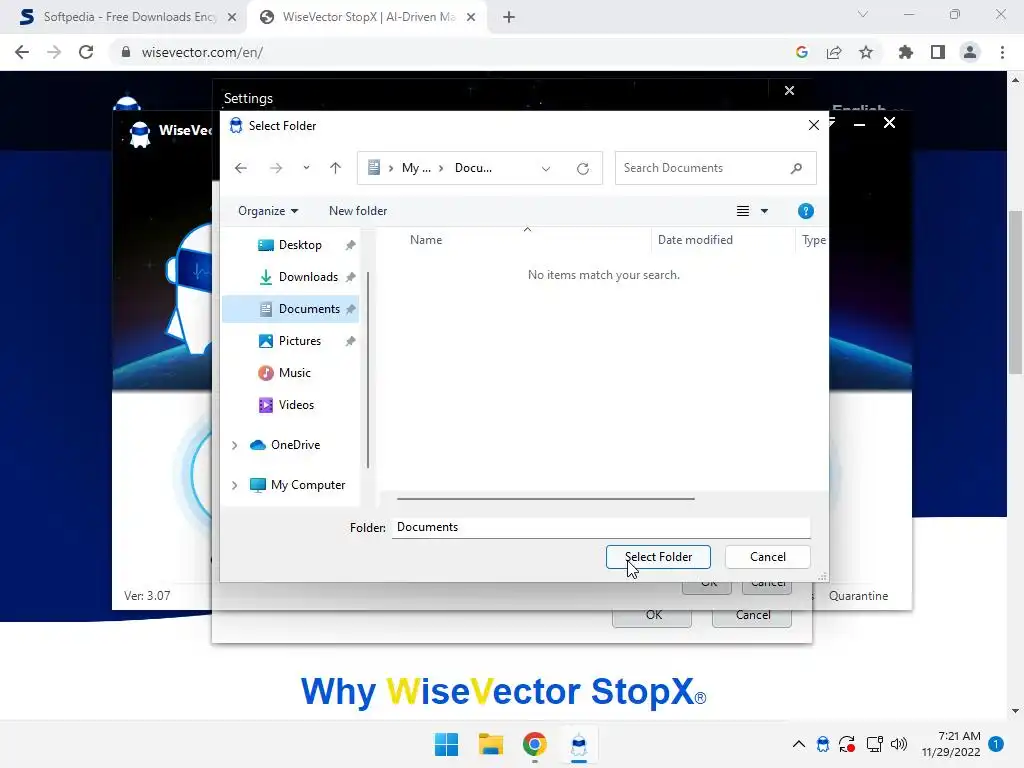The width and height of the screenshot is (1024, 768).
Task: Toggle Chrome side panel icon
Action: [x=938, y=52]
